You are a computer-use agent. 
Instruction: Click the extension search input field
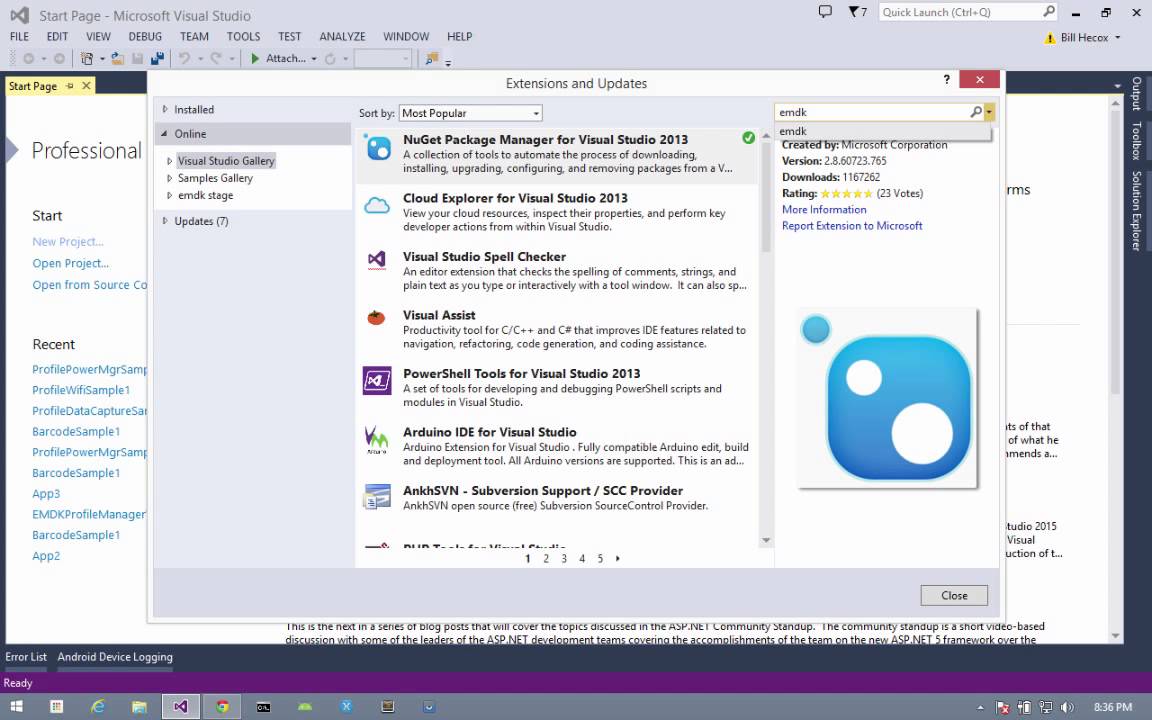pos(873,112)
